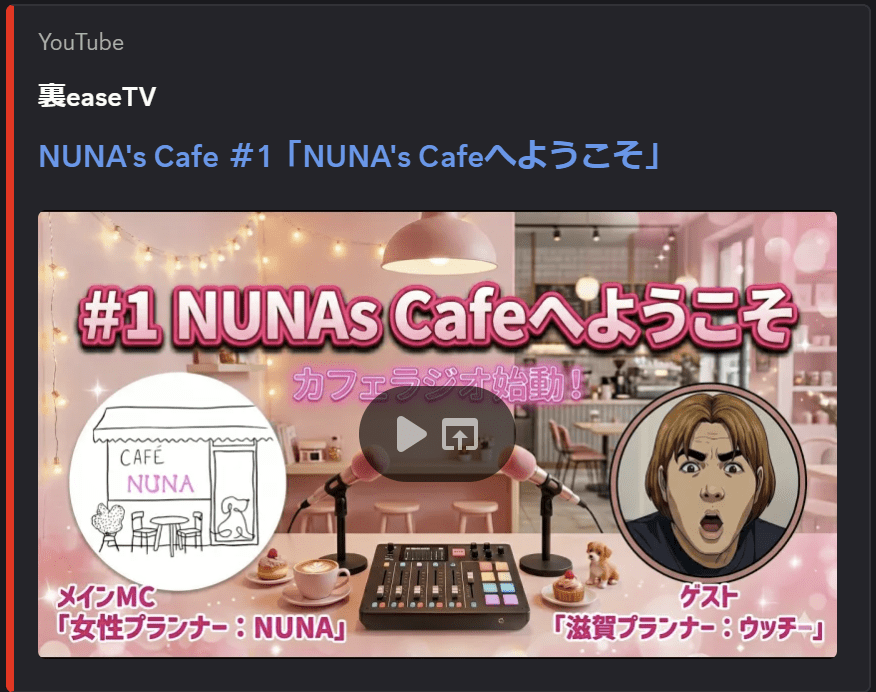Click the カフェラジオ始動！ neon text
The width and height of the screenshot is (876, 692).
coord(437,385)
